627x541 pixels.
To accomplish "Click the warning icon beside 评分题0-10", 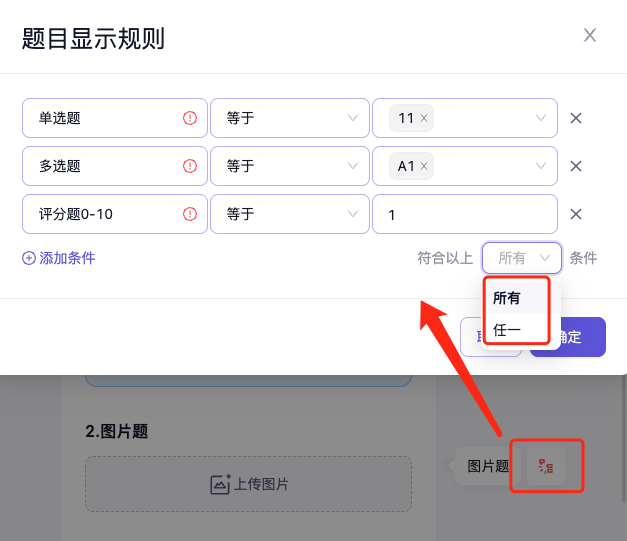I will tap(190, 214).
